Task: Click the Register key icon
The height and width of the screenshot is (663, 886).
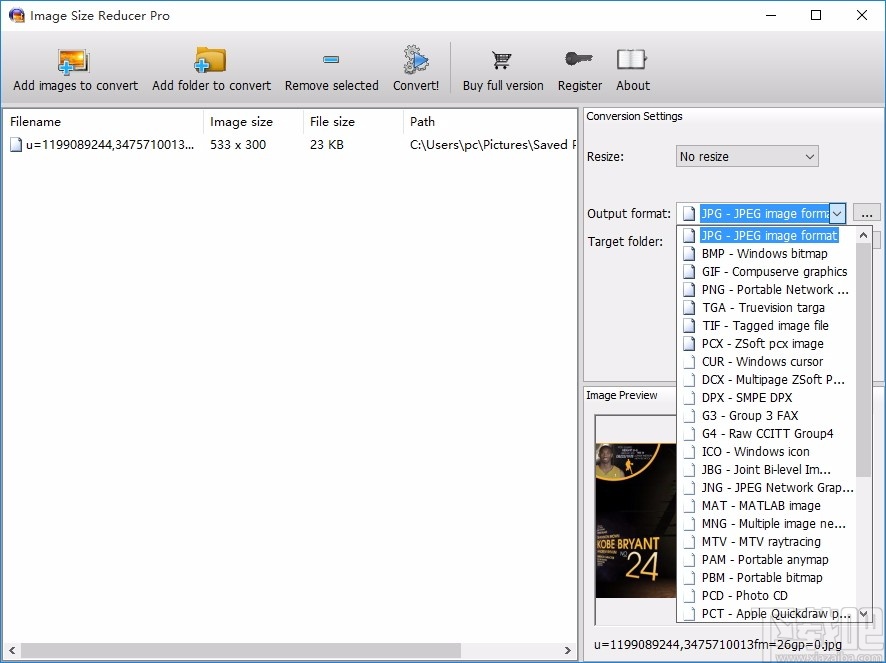Action: [579, 60]
